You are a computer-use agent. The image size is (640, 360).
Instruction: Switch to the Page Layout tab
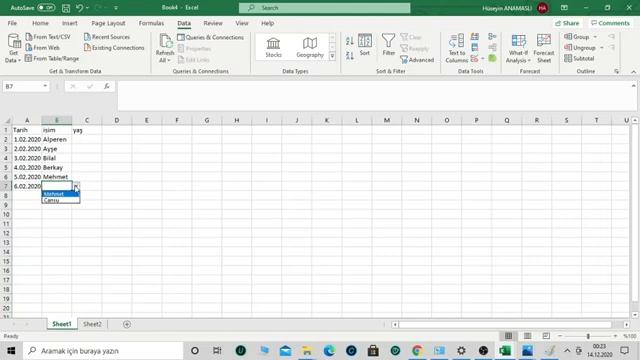(x=108, y=23)
